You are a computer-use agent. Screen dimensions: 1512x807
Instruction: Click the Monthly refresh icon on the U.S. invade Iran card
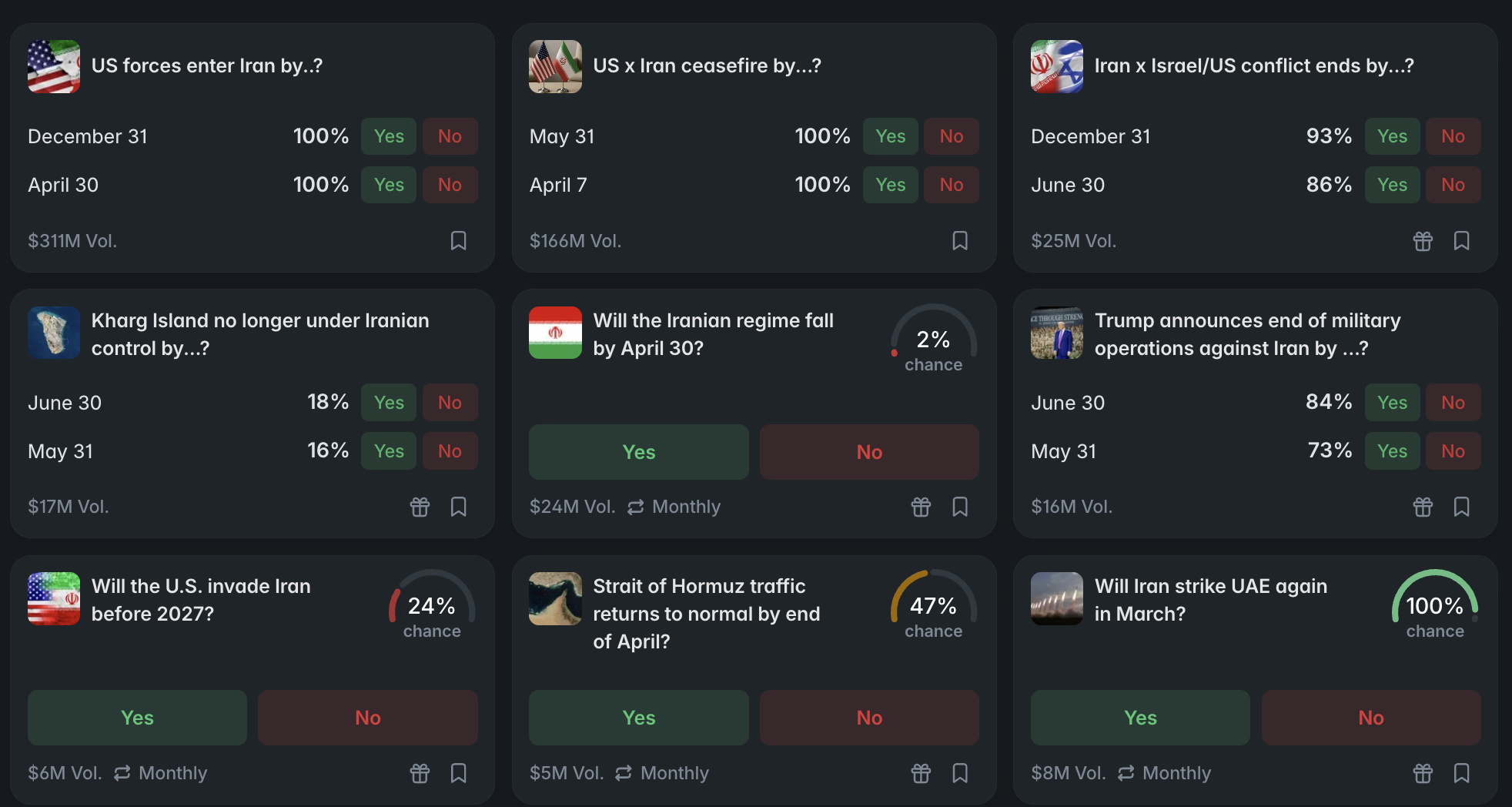click(x=119, y=773)
